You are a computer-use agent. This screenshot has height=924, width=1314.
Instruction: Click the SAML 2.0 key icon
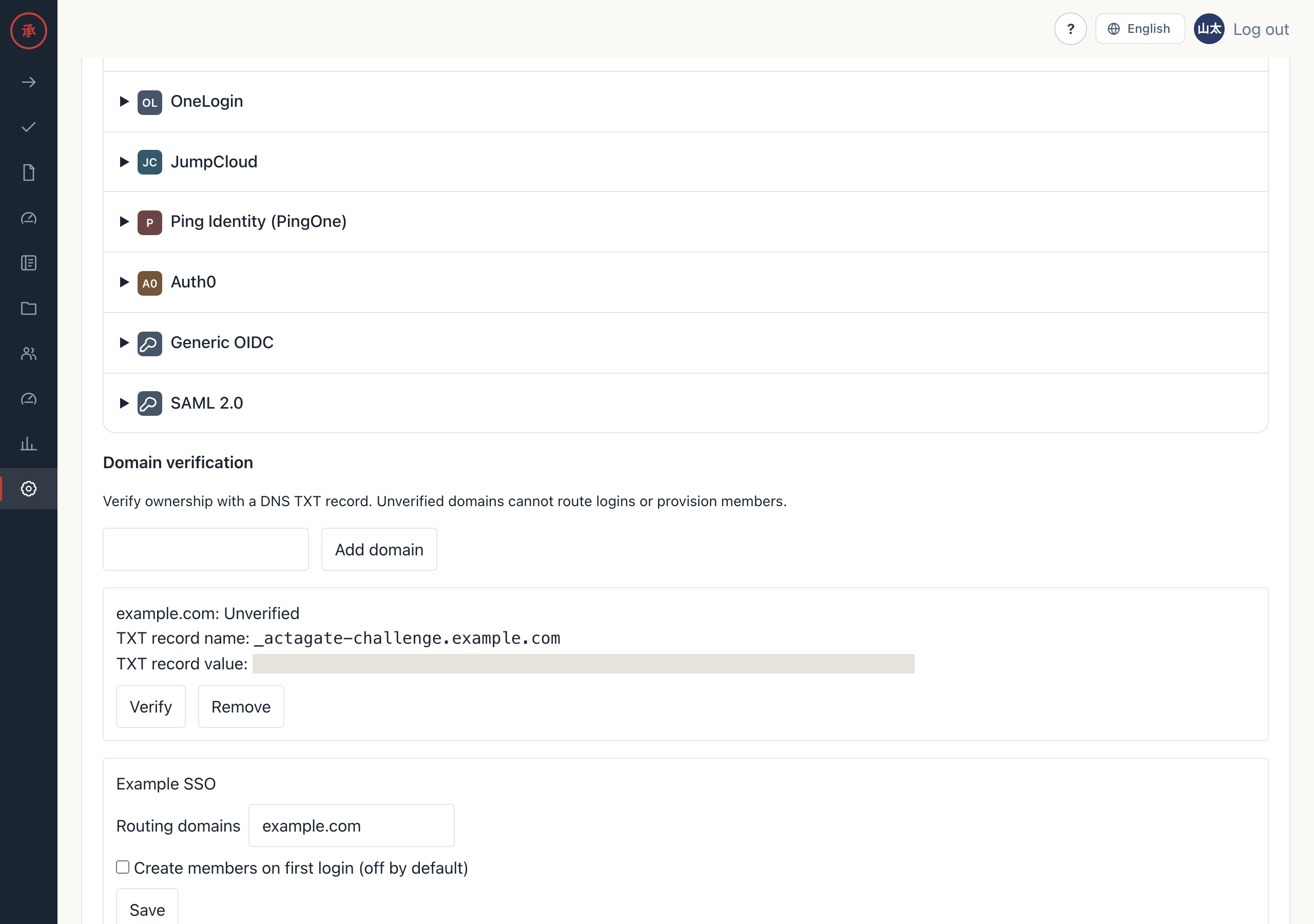[149, 403]
